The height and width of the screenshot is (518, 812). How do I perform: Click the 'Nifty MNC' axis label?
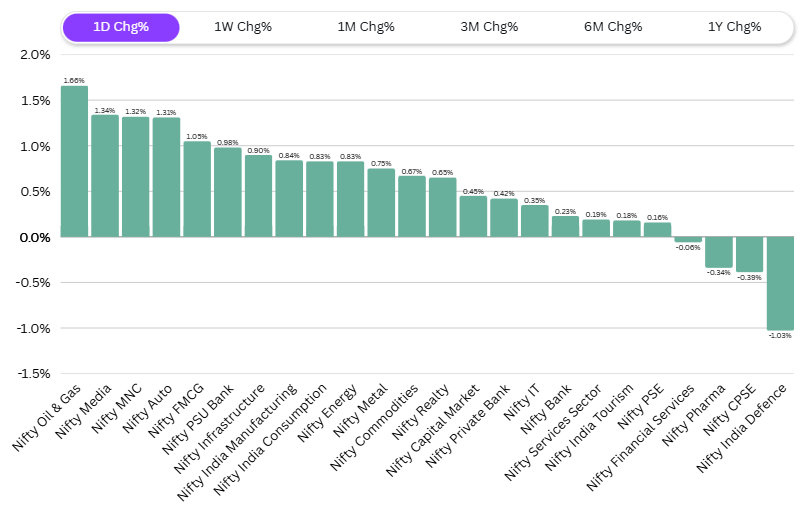[x=117, y=408]
